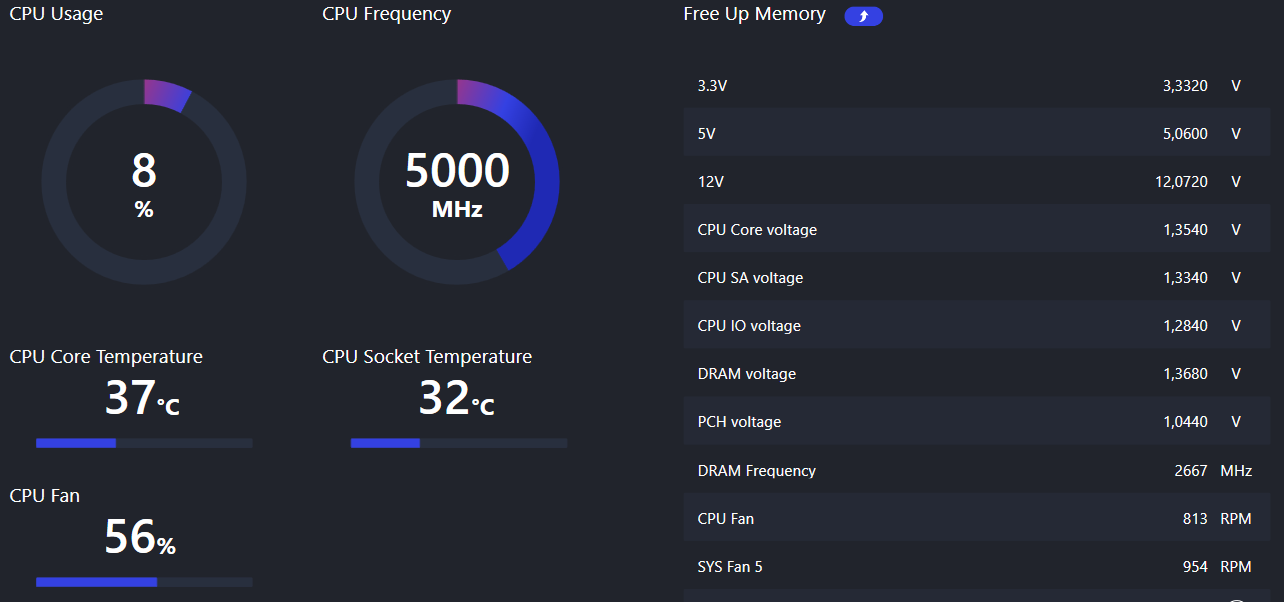Image resolution: width=1284 pixels, height=602 pixels.
Task: Select the DRAM Frequency row
Action: [977, 470]
